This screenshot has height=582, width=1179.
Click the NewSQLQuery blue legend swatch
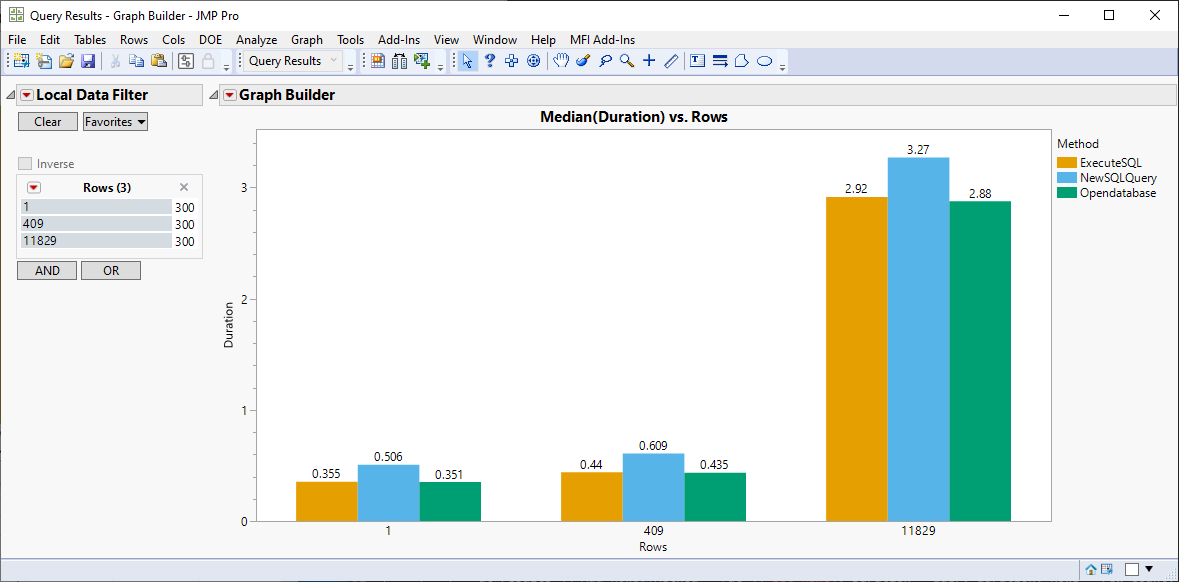pyautogui.click(x=1066, y=178)
